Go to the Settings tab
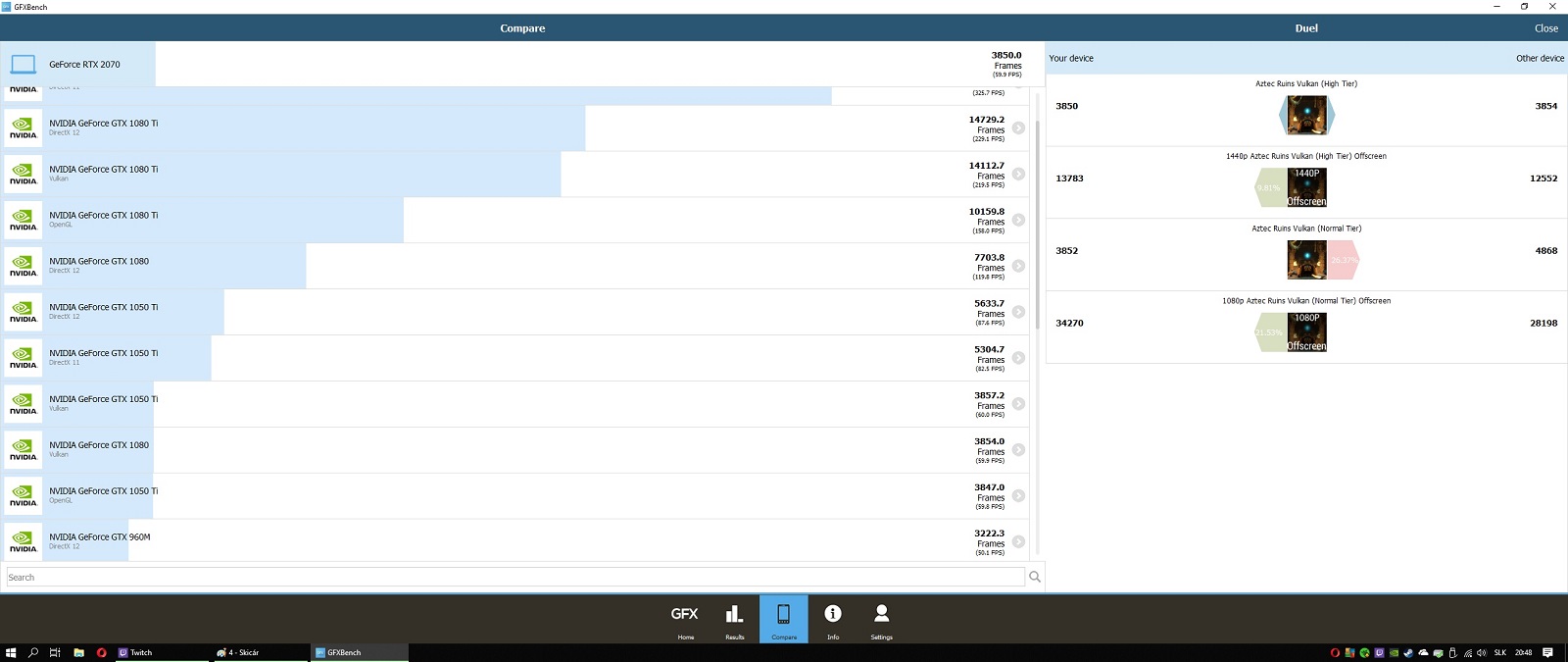This screenshot has height=662, width=1568. 881,619
